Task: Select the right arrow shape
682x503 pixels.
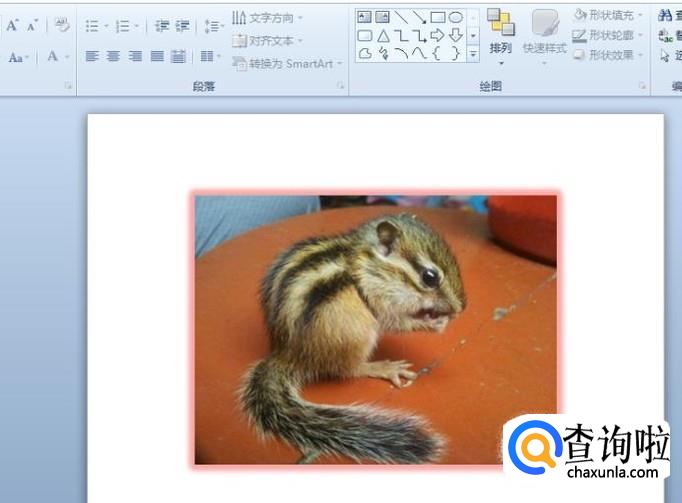Action: coord(437,35)
